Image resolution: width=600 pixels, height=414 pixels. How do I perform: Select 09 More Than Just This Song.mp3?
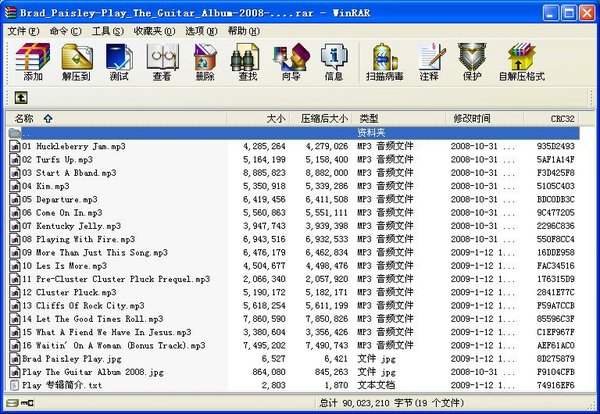(95, 253)
